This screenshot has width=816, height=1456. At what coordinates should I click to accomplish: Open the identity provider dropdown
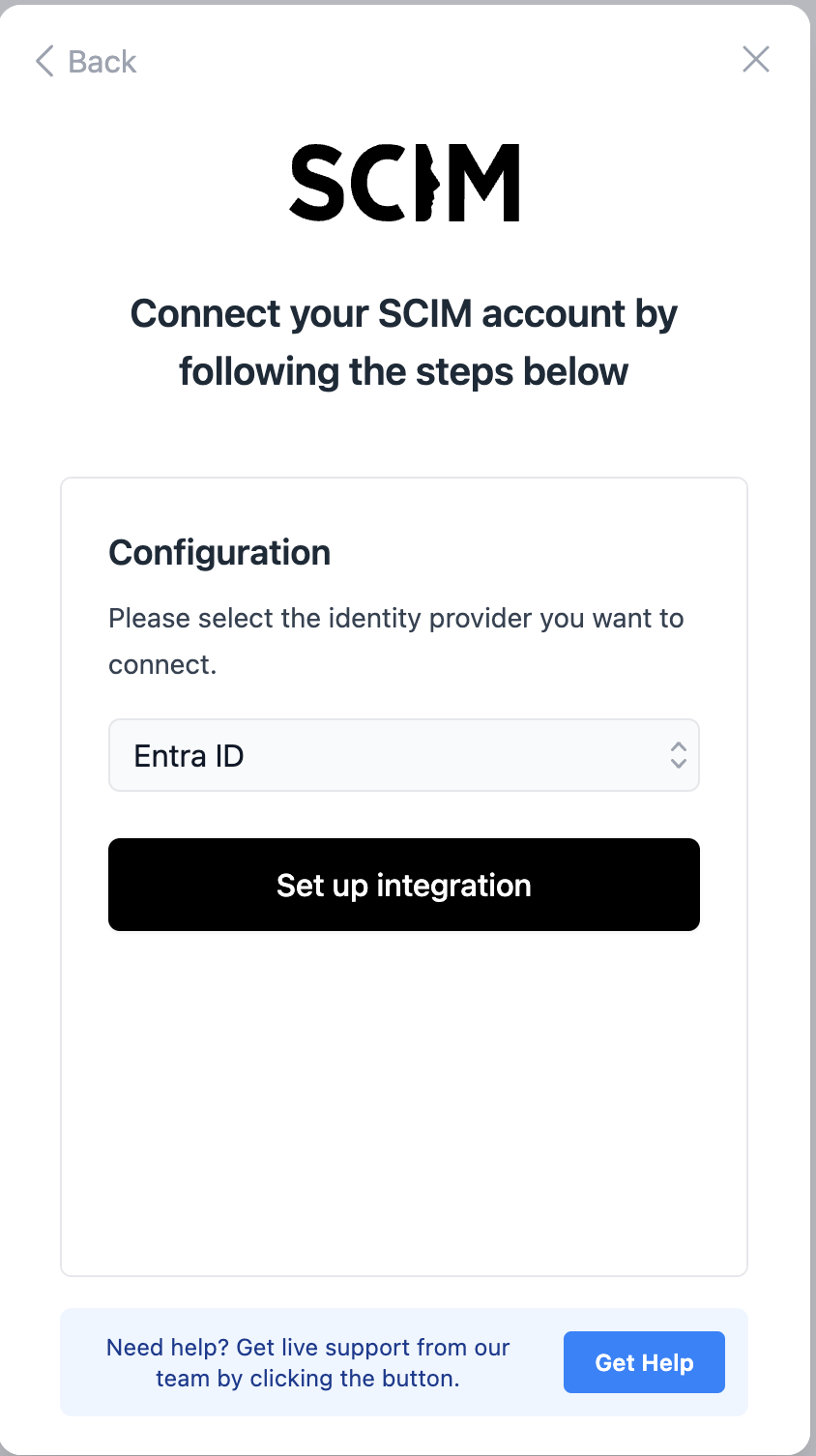click(x=404, y=755)
